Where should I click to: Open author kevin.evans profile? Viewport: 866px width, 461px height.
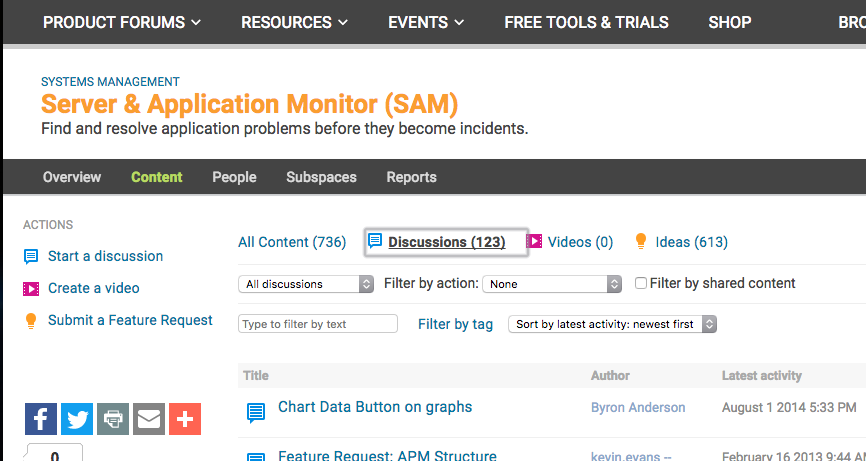click(631, 456)
